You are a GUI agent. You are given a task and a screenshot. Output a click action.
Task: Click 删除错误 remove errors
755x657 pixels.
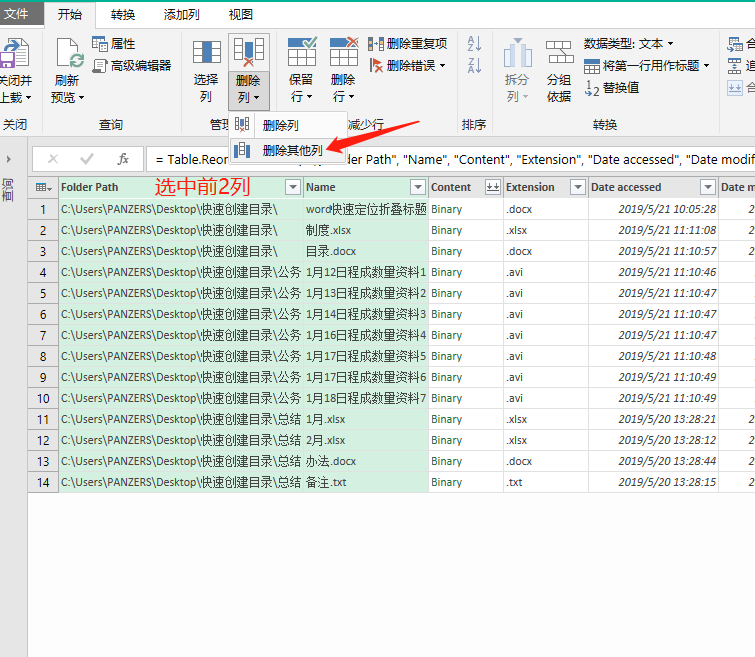coord(403,66)
